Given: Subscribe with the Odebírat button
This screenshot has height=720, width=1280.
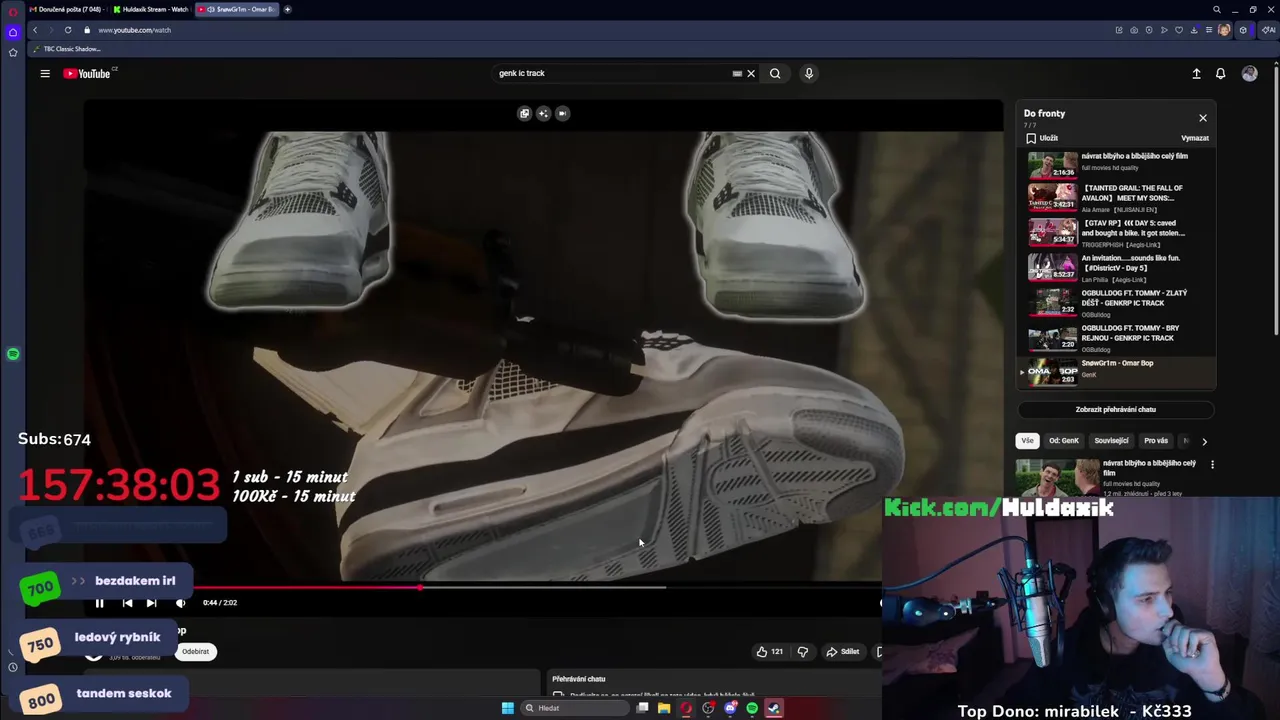Looking at the screenshot, I should coord(195,651).
